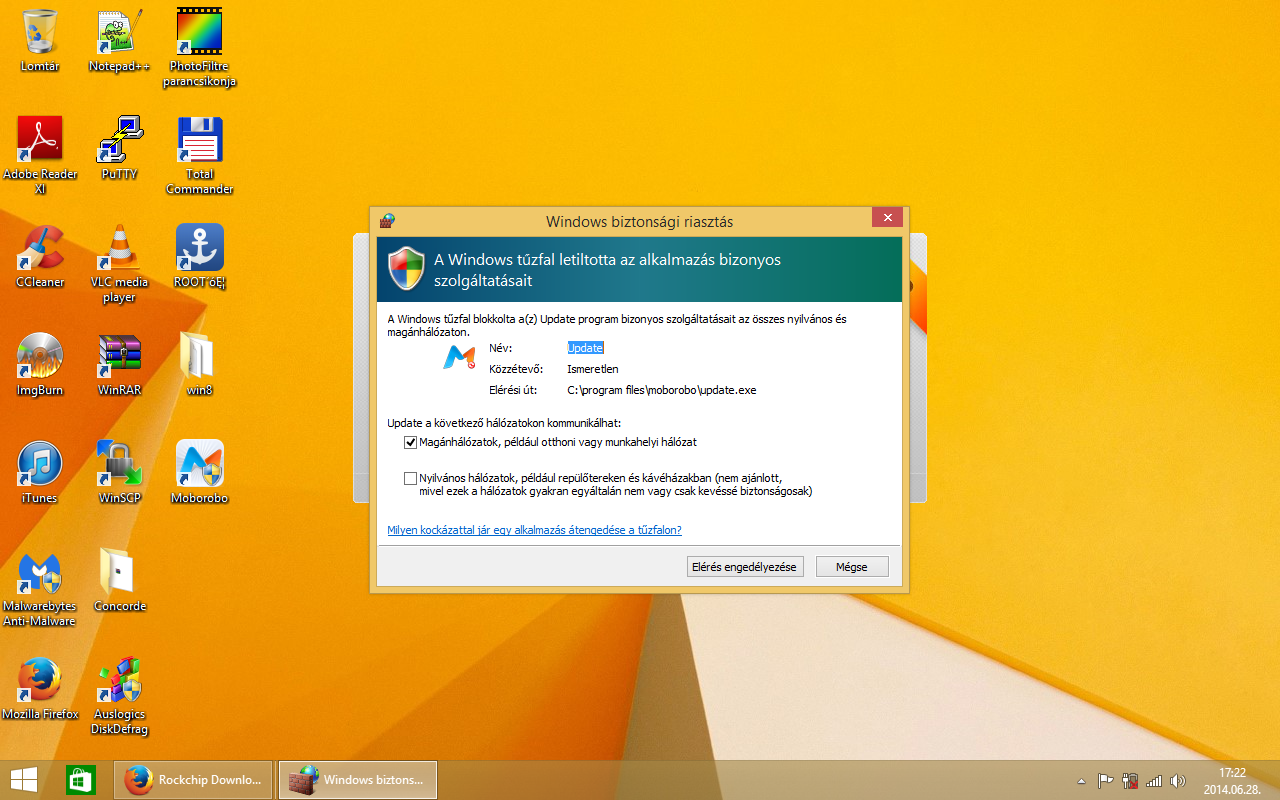Select the iTunes desktop icon
The width and height of the screenshot is (1280, 800).
point(40,464)
